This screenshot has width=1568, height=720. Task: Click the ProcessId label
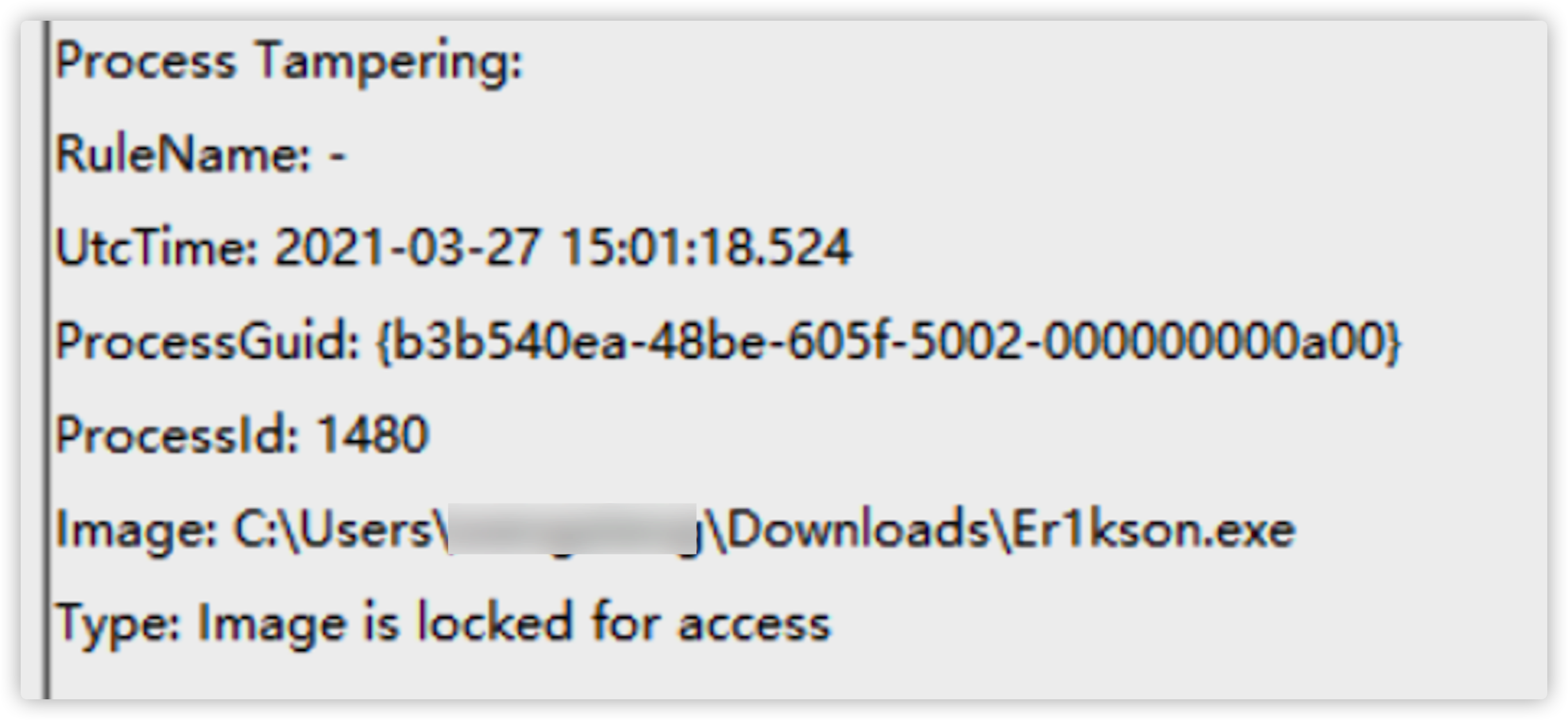177,434
